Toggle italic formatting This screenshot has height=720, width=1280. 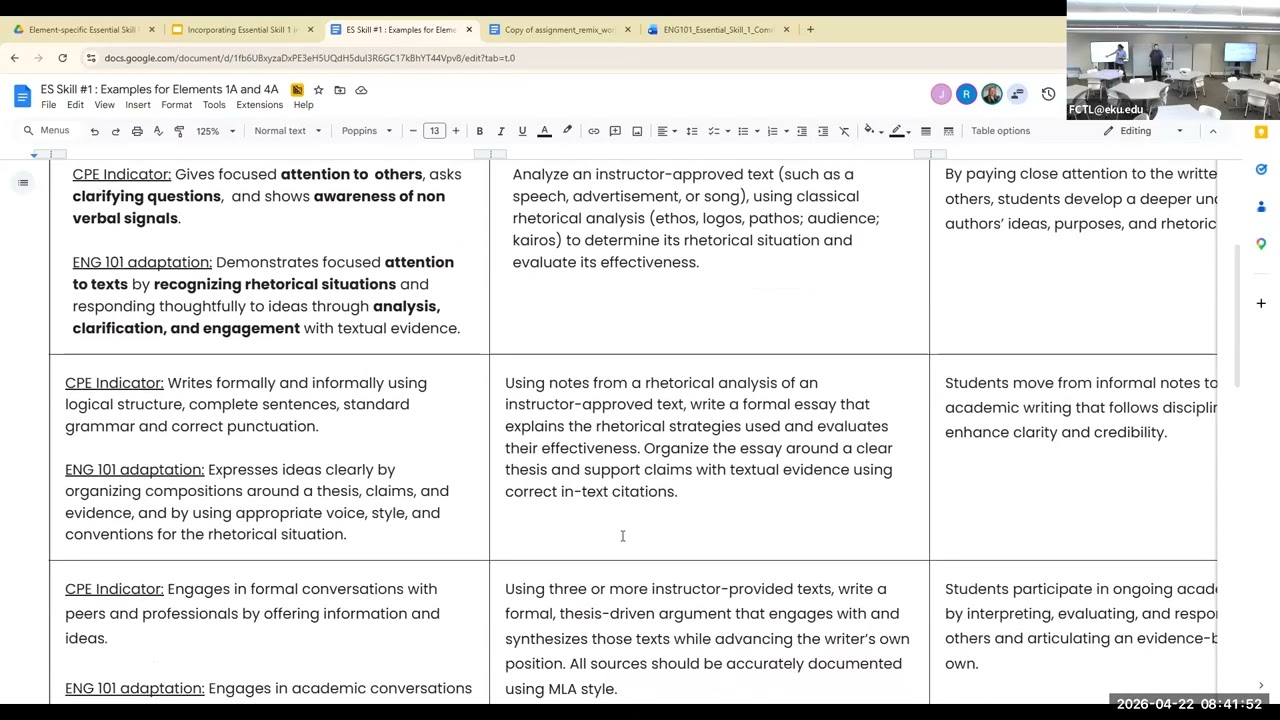click(x=501, y=131)
